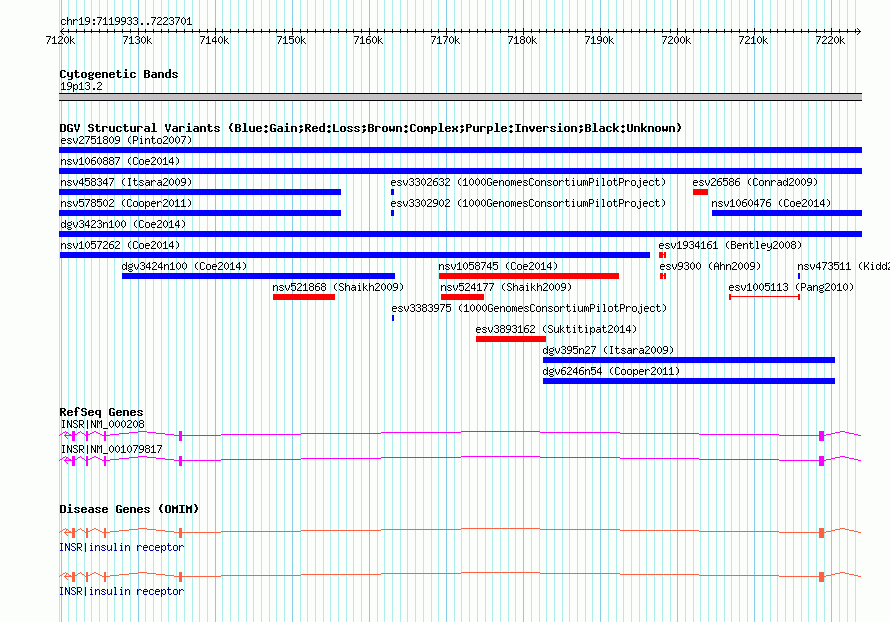
Task: Click the RefSeq Genes track title
Action: [x=101, y=412]
